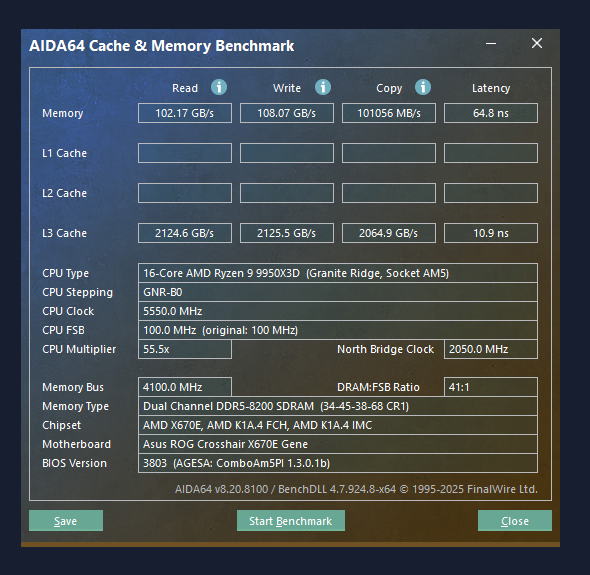Click the DRAM:FSB Ratio value 41:1
The width and height of the screenshot is (590, 575).
point(491,387)
